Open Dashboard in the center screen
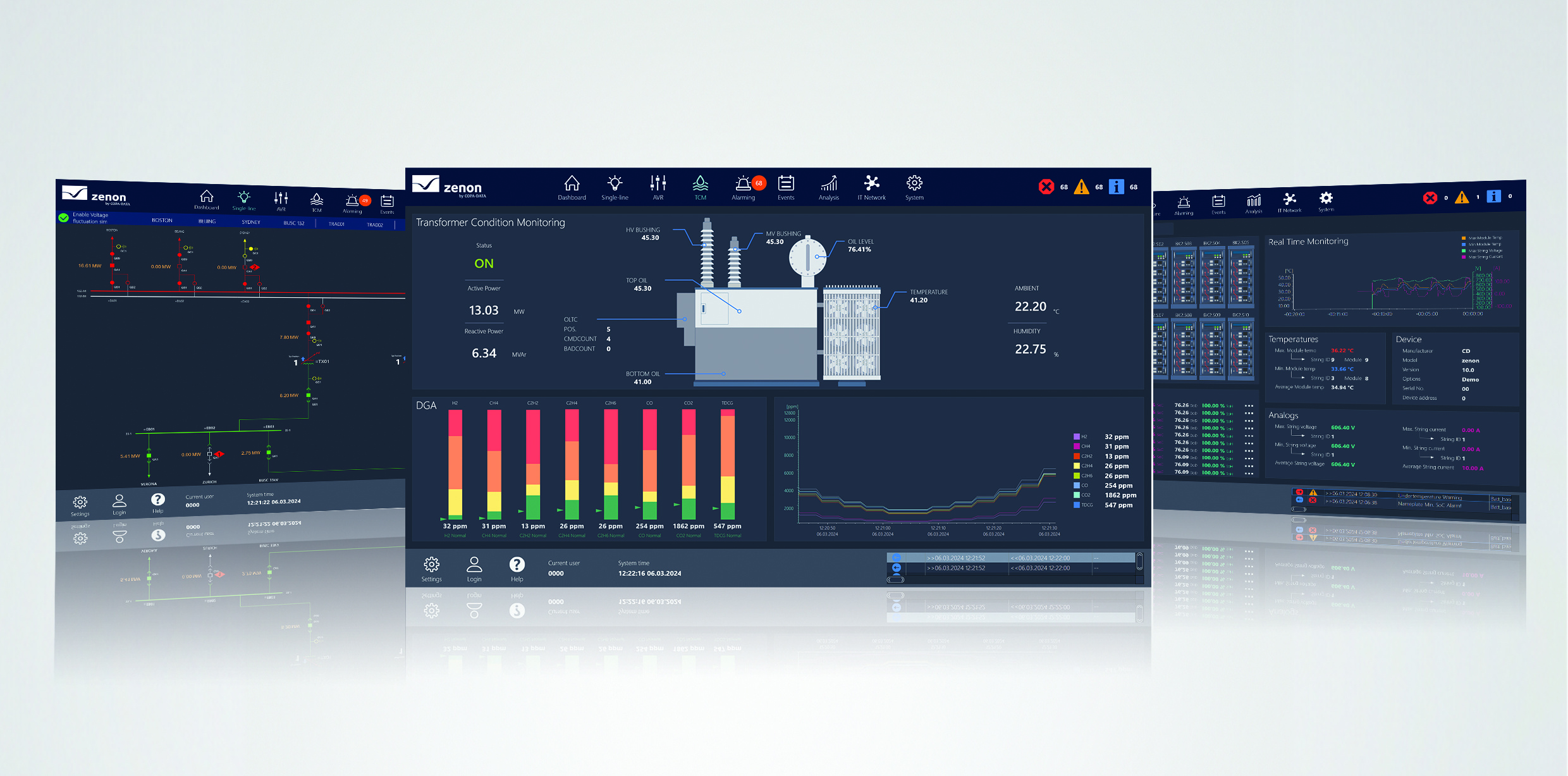Image resolution: width=1568 pixels, height=776 pixels. [x=572, y=188]
